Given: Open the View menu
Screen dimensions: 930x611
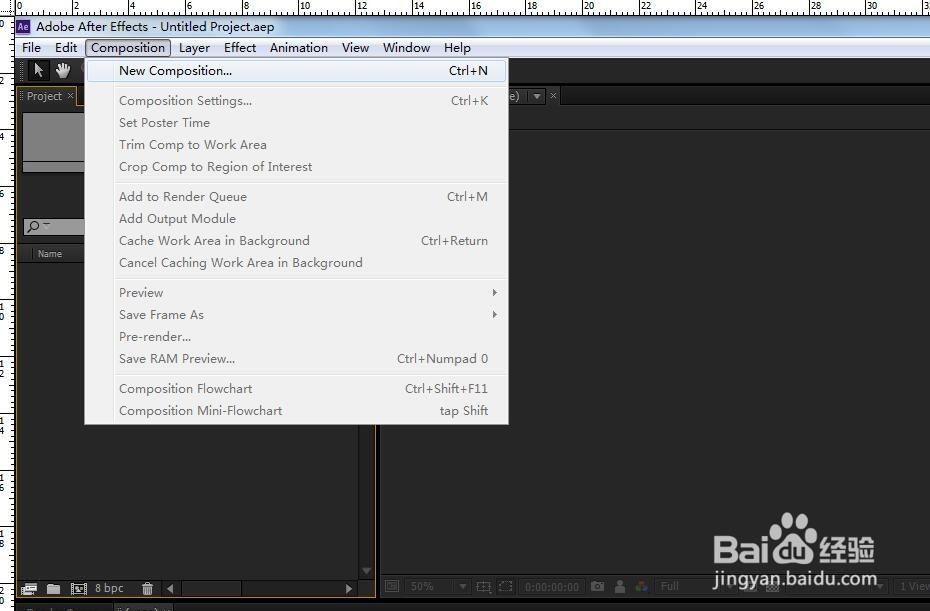Looking at the screenshot, I should click(355, 47).
